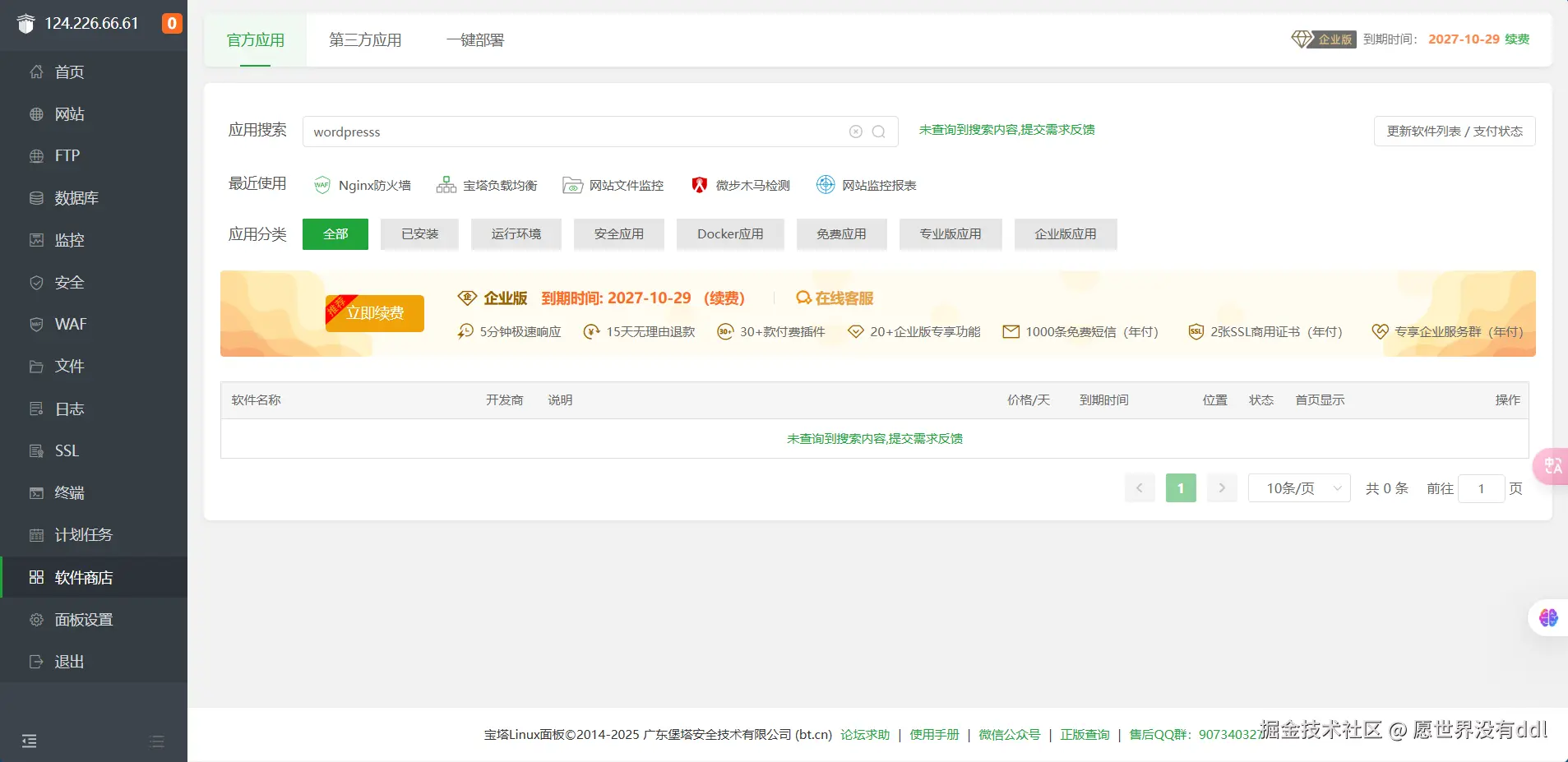Switch to the 官方应用 tab
1568x762 pixels.
pyautogui.click(x=256, y=40)
